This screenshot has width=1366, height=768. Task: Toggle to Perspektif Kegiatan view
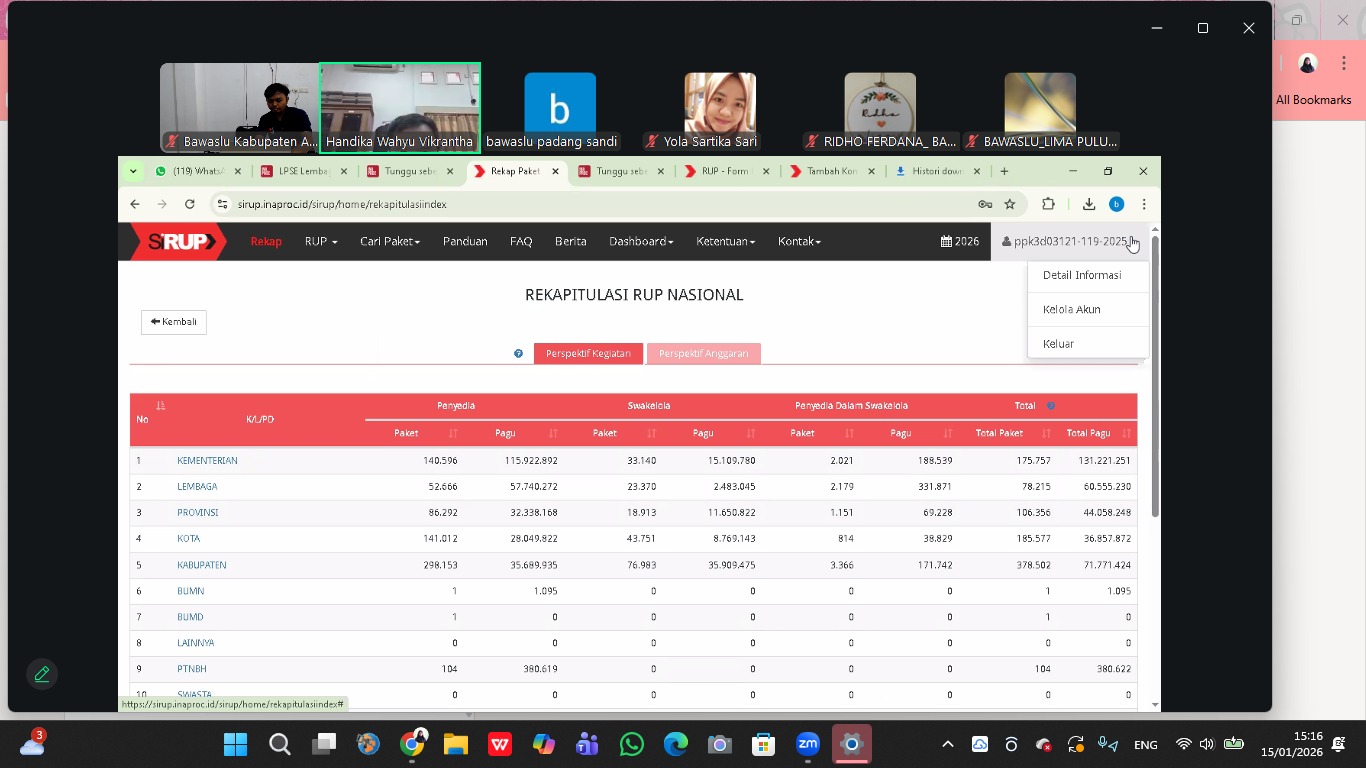[588, 354]
